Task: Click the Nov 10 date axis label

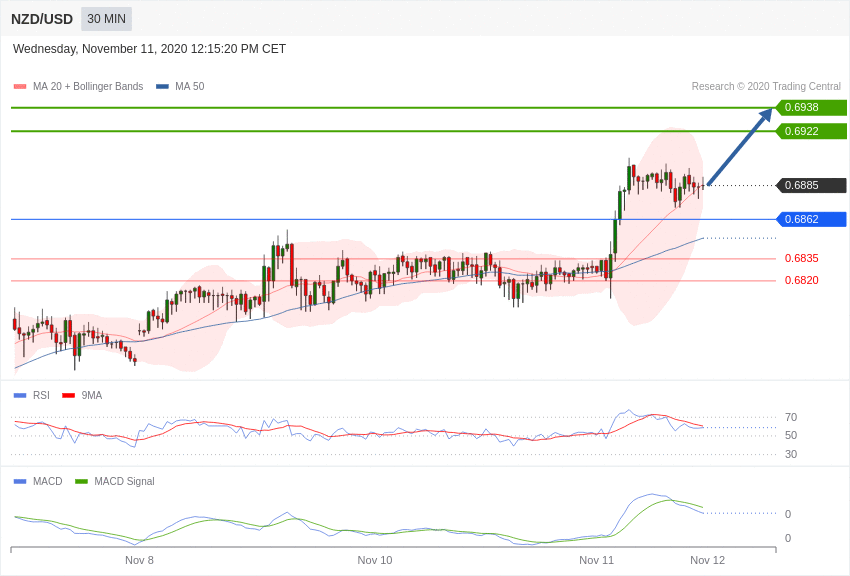Action: pyautogui.click(x=375, y=560)
